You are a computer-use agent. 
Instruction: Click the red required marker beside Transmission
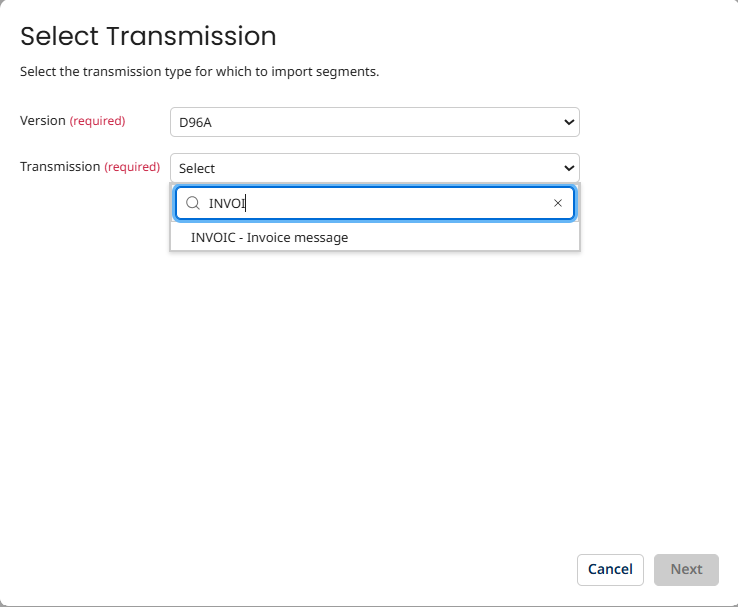click(132, 167)
